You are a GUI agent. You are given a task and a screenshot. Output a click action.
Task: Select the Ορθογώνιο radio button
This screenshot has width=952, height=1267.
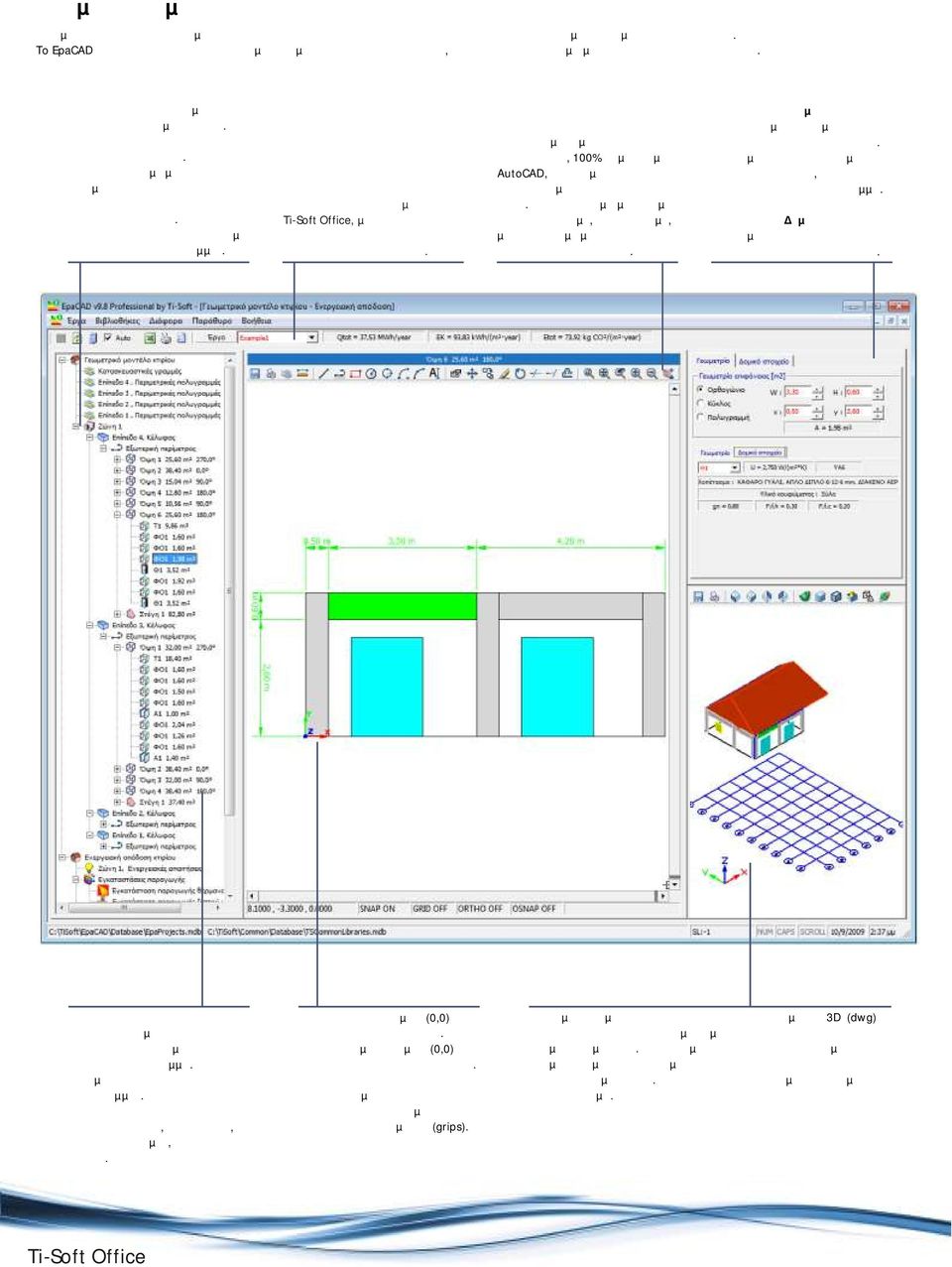point(700,390)
